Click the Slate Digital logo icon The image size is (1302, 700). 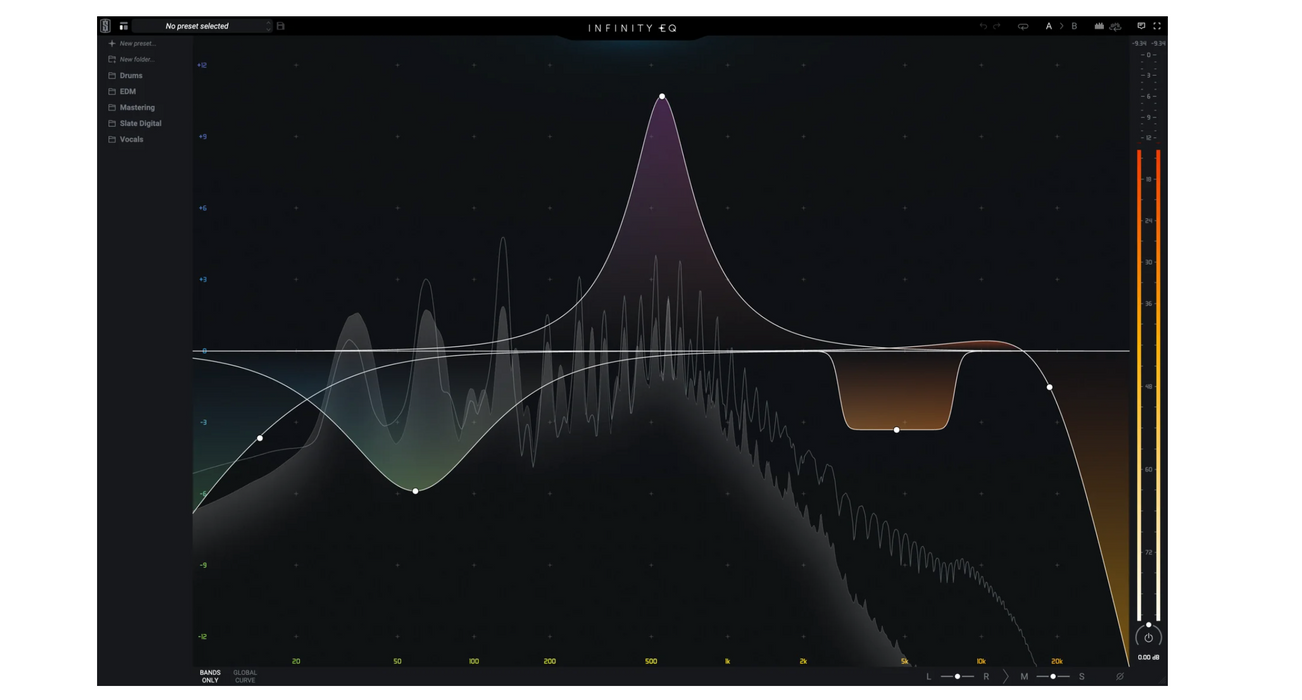105,26
